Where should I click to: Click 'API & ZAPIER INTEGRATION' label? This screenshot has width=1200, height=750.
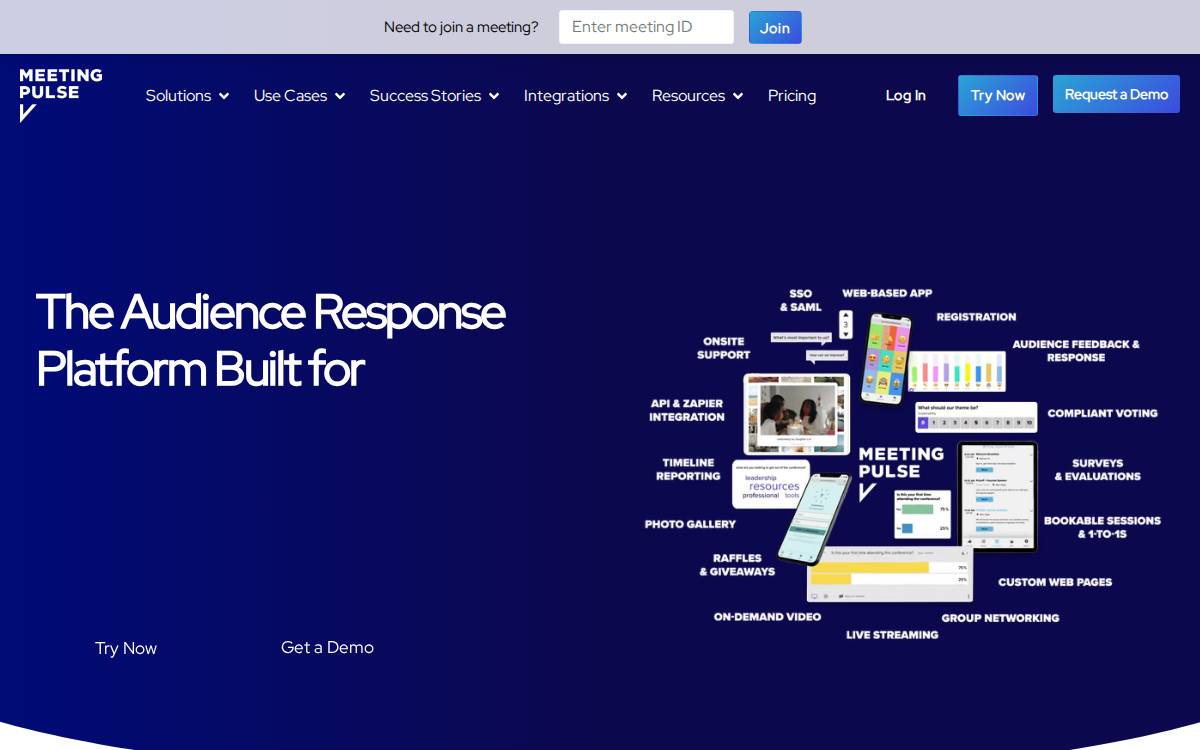[x=687, y=411]
